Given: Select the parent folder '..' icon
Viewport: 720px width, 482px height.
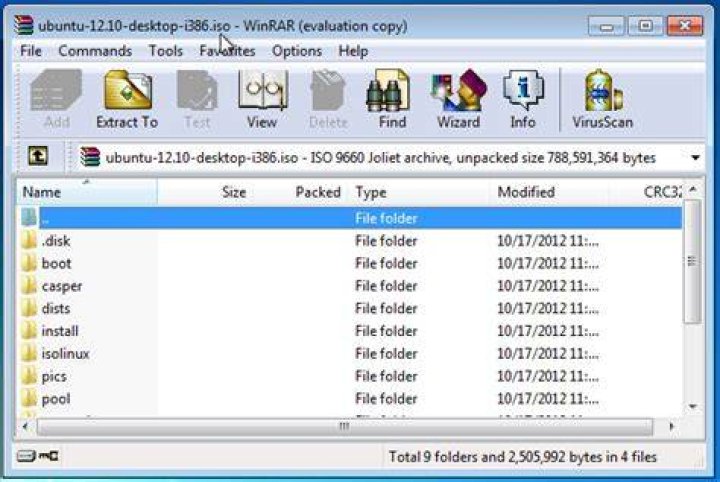Looking at the screenshot, I should pyautogui.click(x=29, y=218).
